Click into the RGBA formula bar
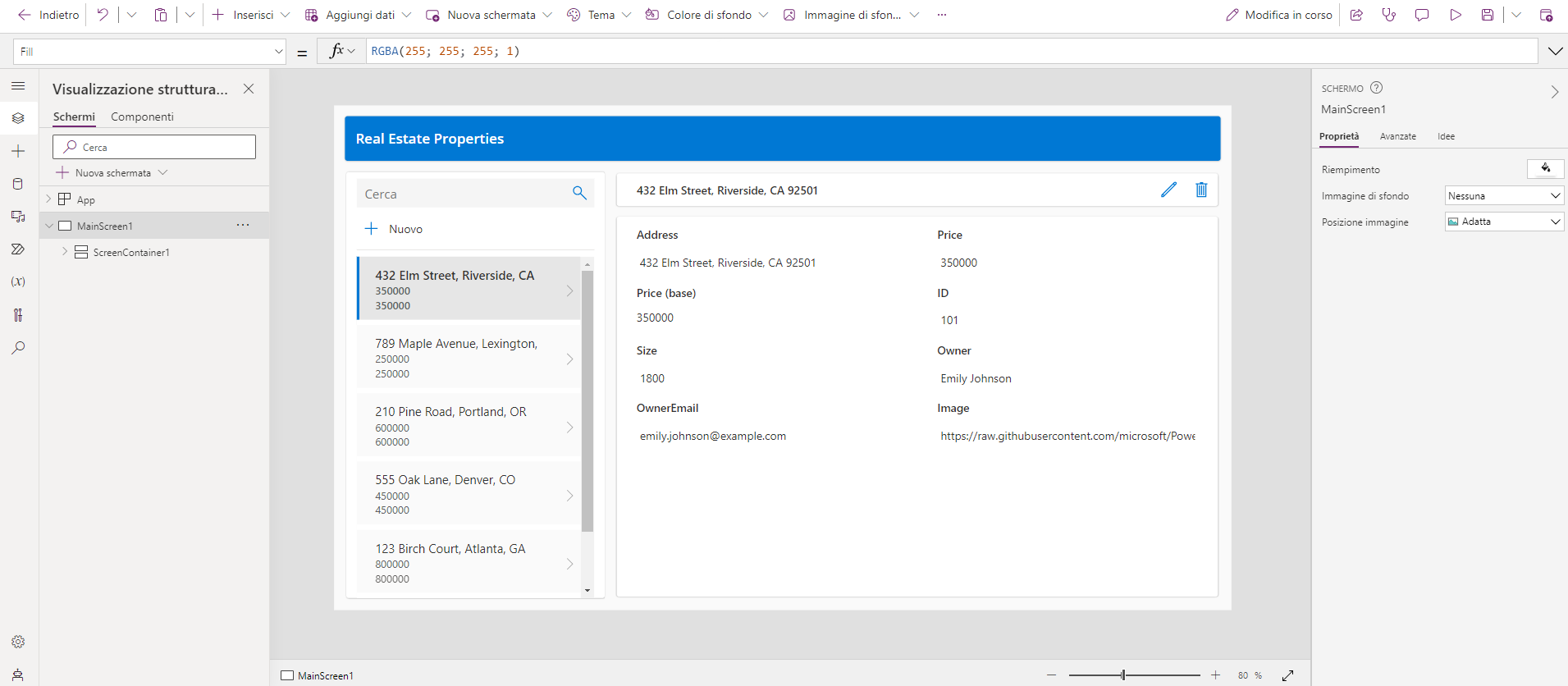The image size is (1568, 686). (x=952, y=51)
